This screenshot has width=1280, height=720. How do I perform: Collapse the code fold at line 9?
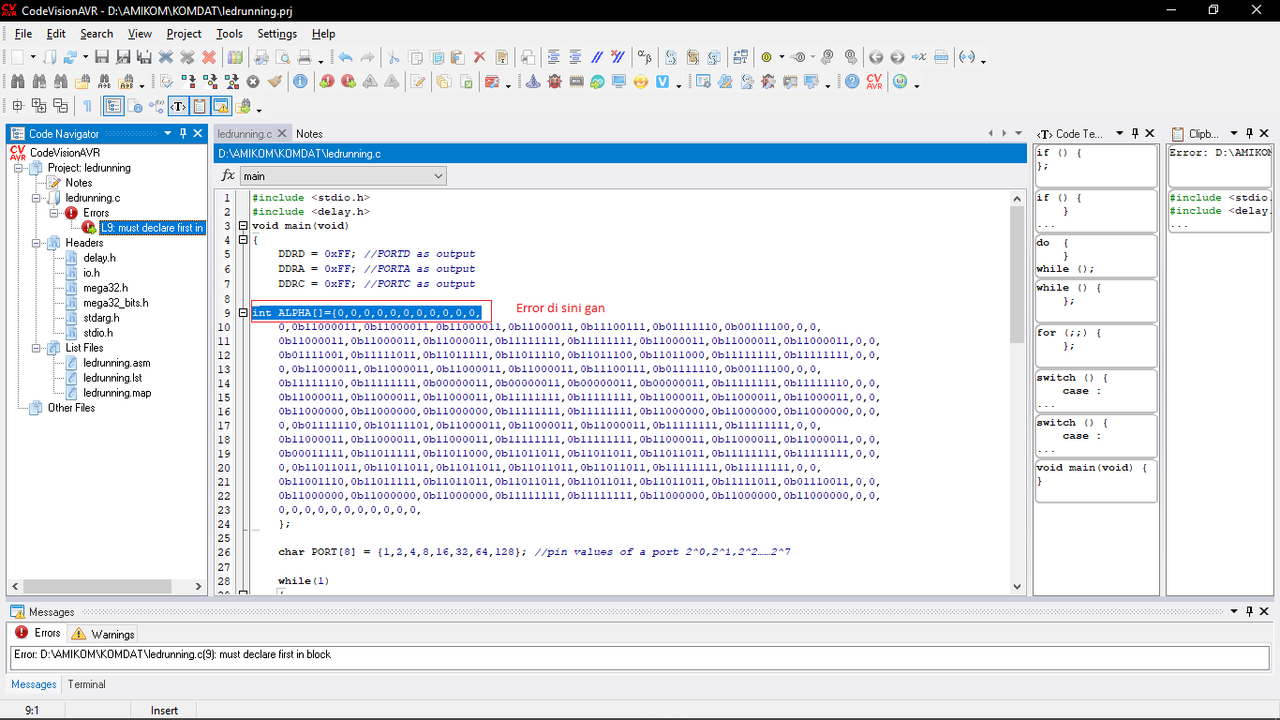click(x=243, y=313)
